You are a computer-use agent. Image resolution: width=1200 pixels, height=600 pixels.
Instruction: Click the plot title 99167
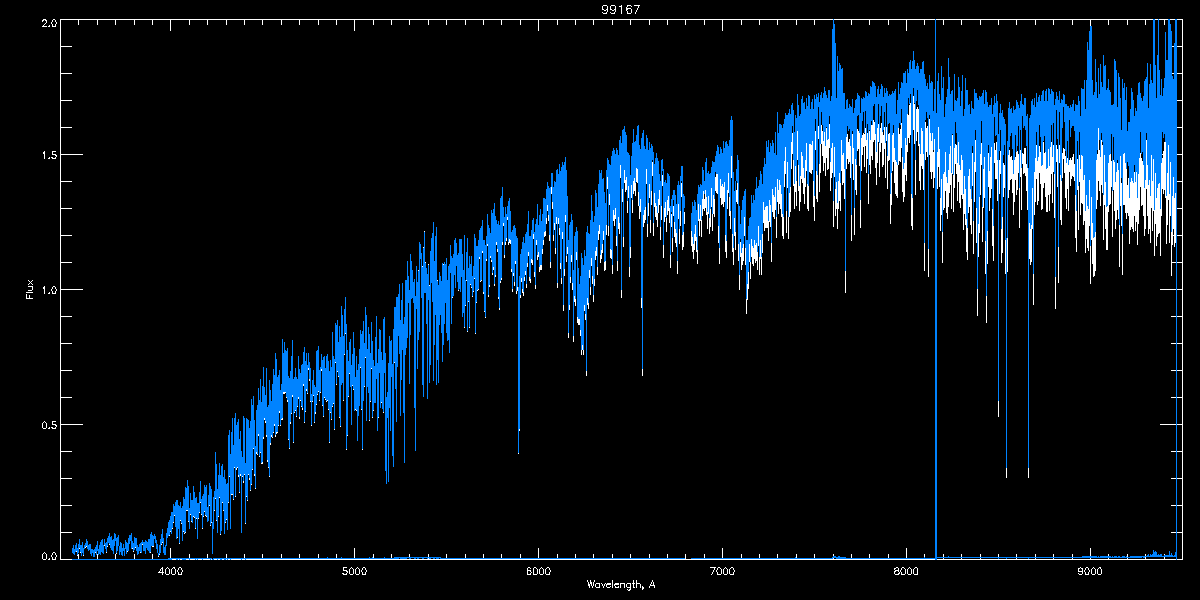click(620, 8)
